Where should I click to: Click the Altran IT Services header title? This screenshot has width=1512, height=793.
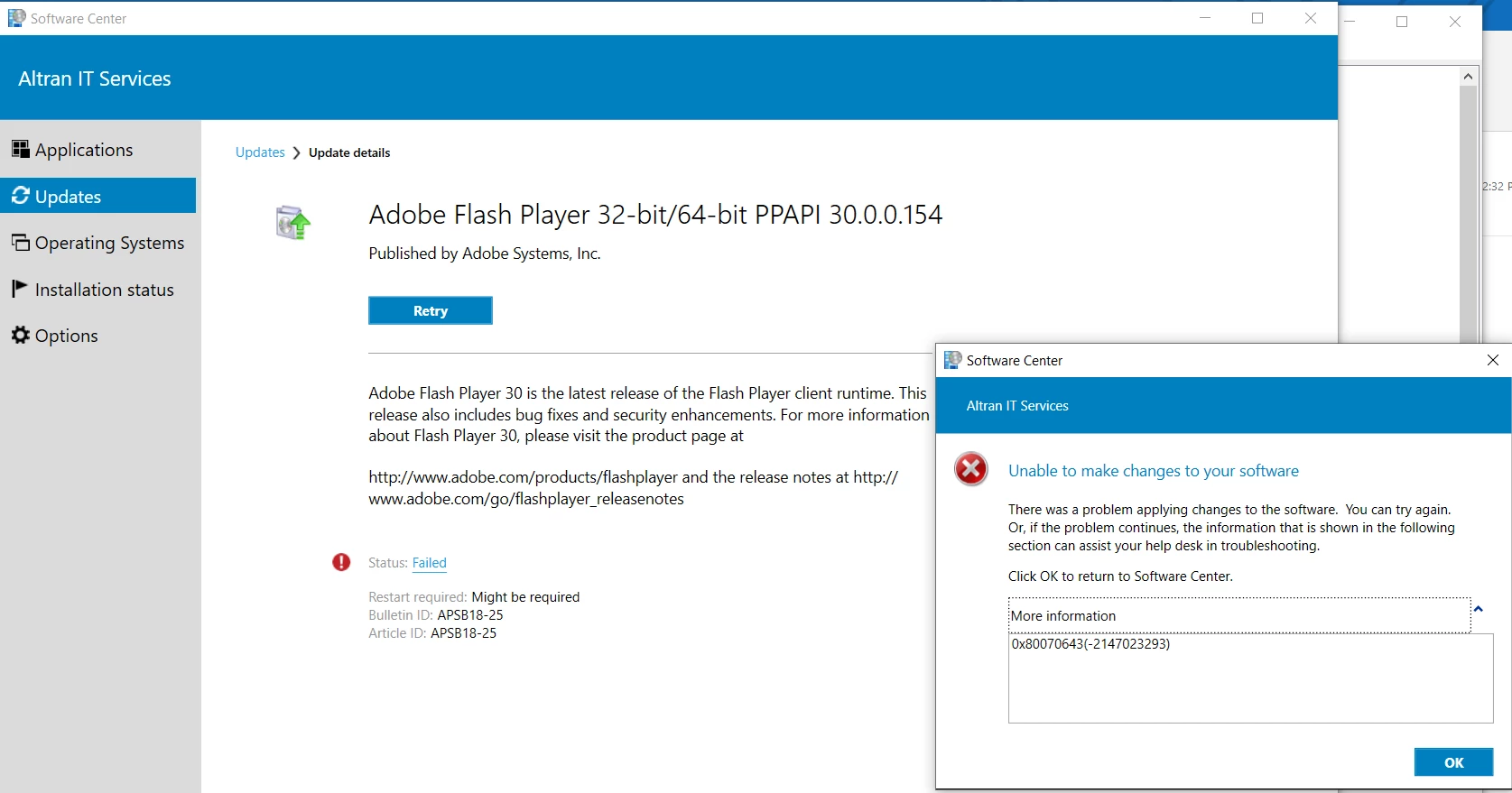pos(95,78)
